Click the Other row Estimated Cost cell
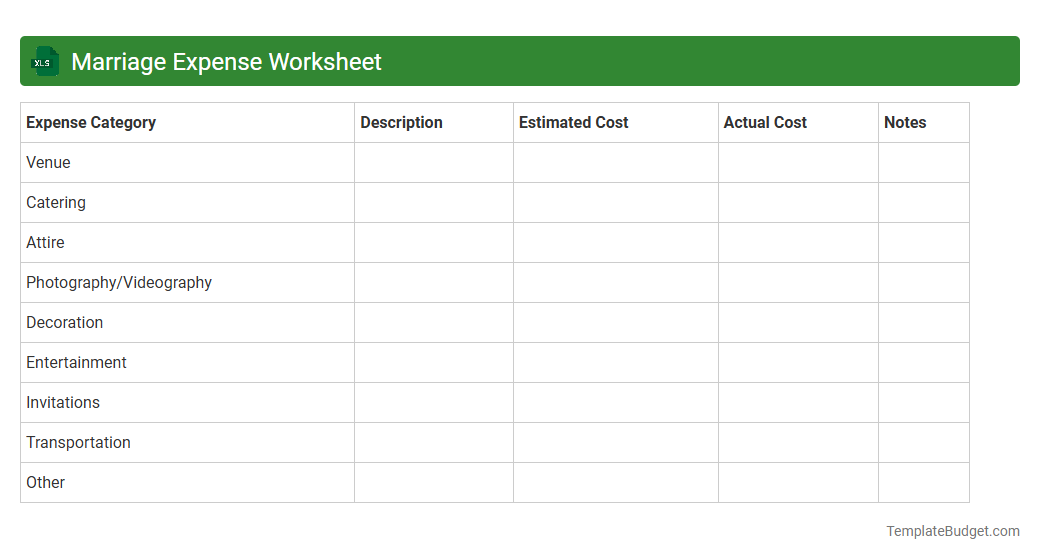The width and height of the screenshot is (1040, 560). (x=616, y=482)
